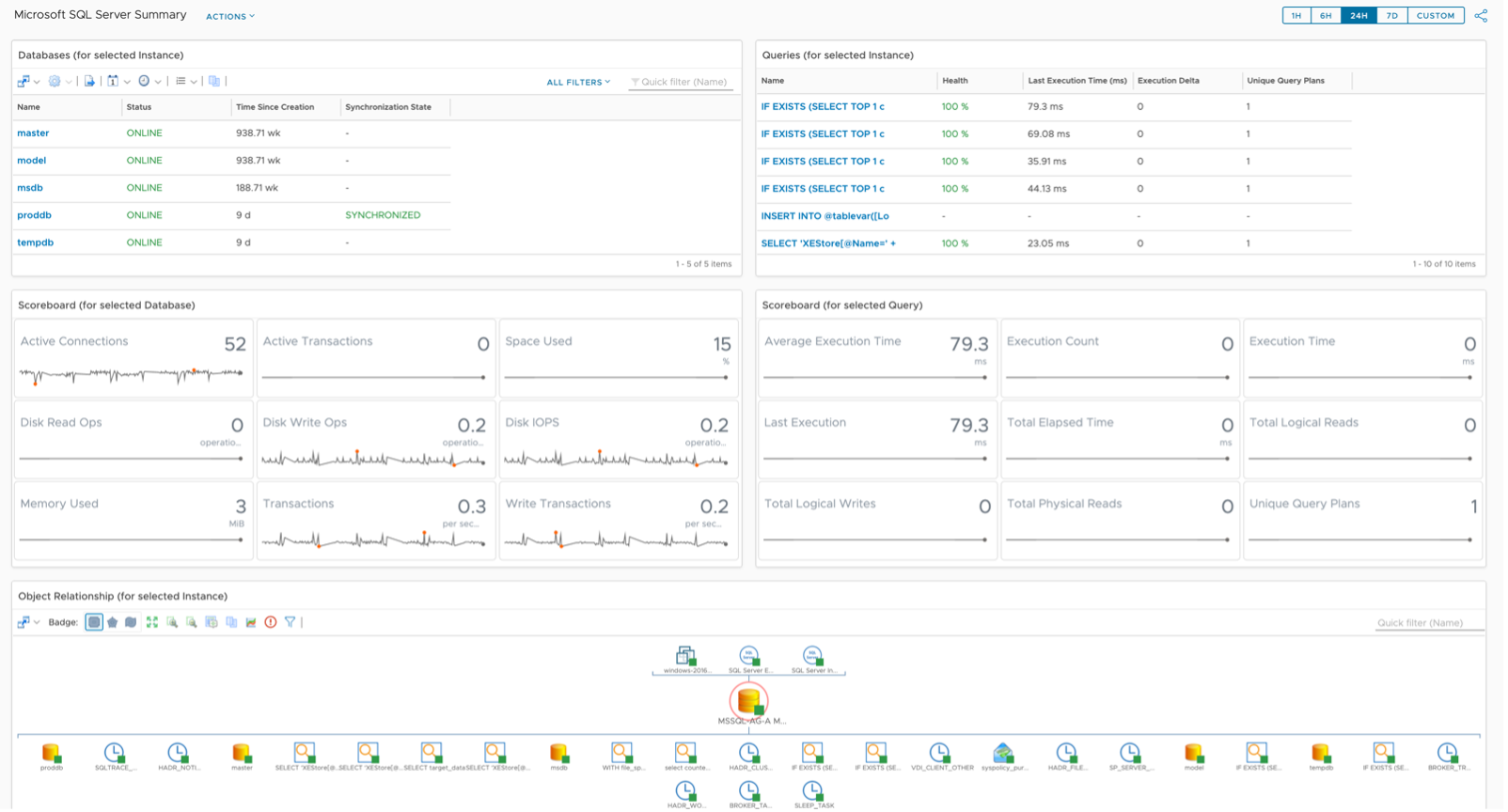The width and height of the screenshot is (1508, 812).
Task: Open dropdown arrow next to calendar icon
Action: coord(127,83)
